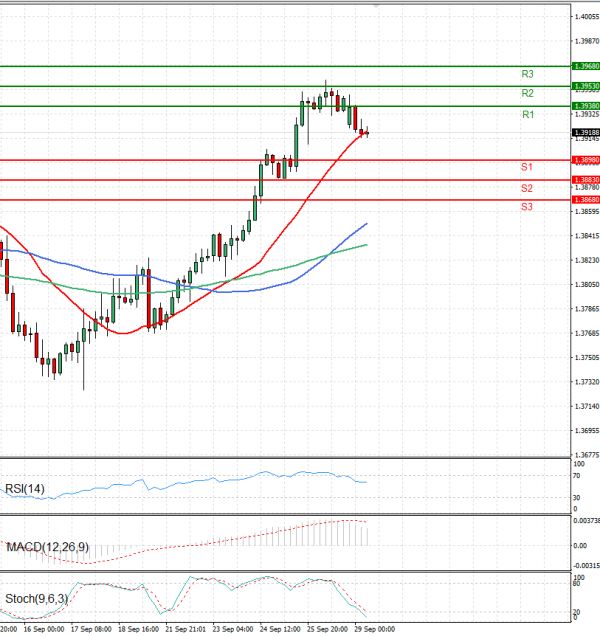Click the 0.003738 value on MACD scale

[586, 520]
